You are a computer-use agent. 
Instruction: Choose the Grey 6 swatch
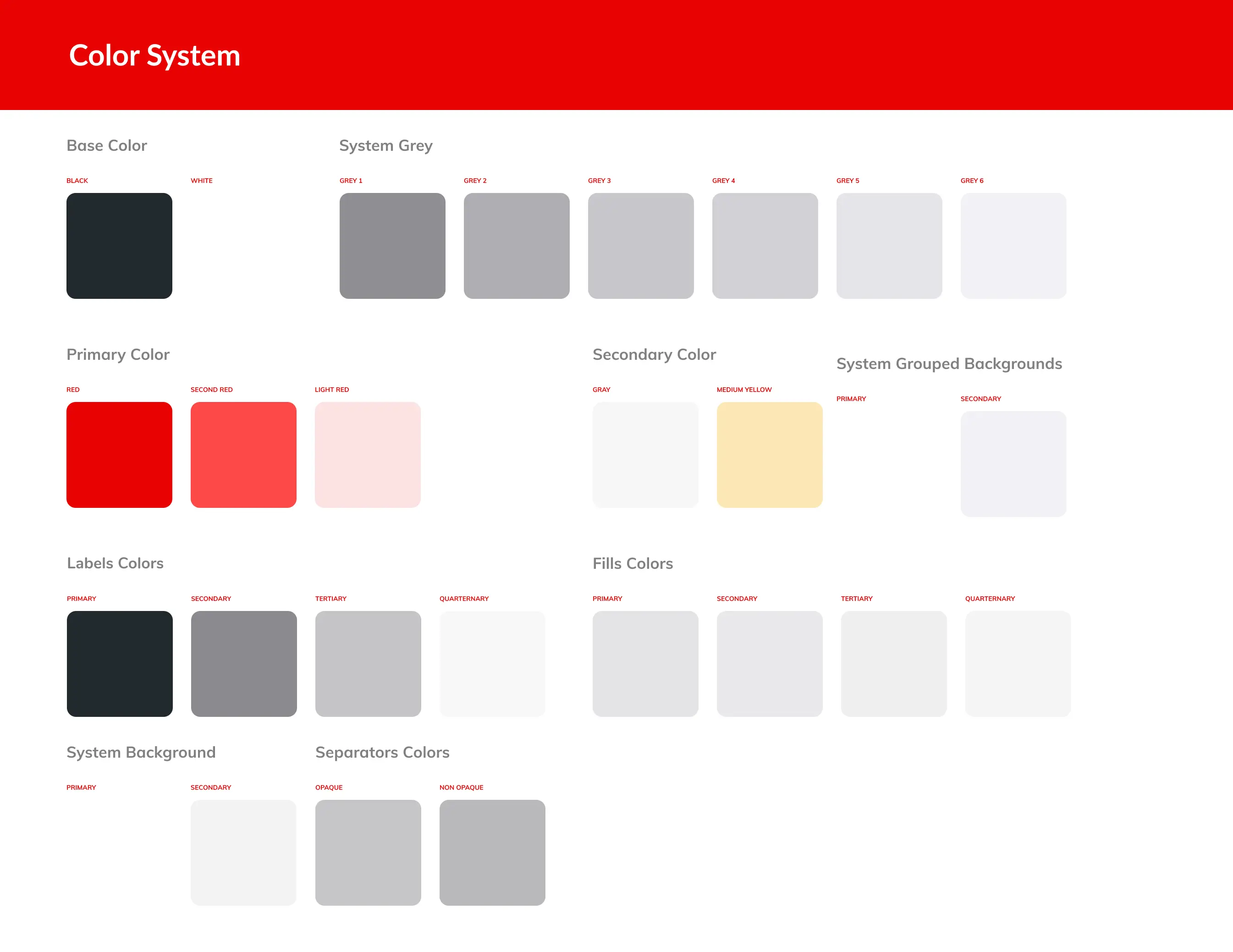(x=1013, y=246)
